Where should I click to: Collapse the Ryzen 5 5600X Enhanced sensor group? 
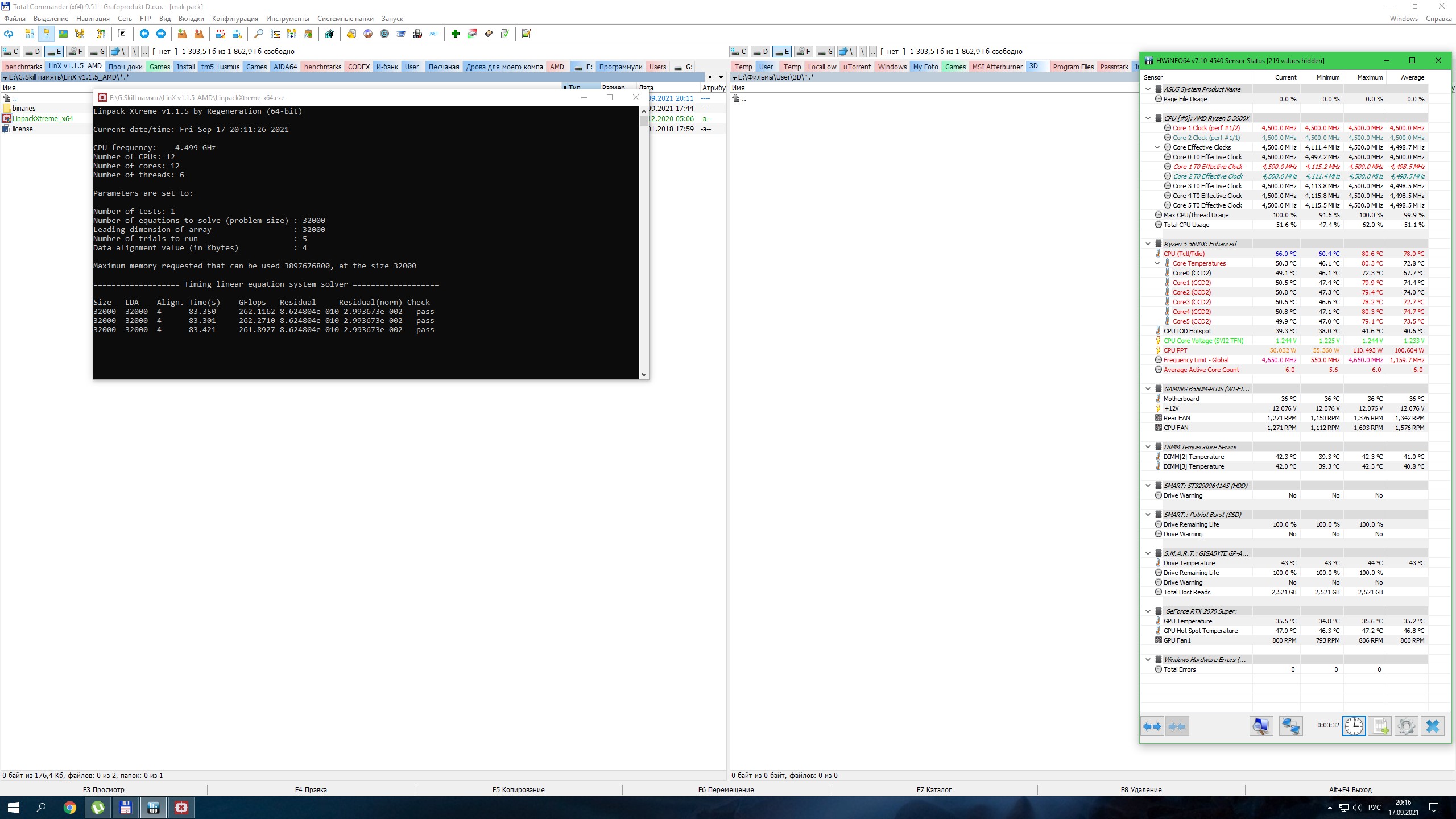pos(1148,244)
